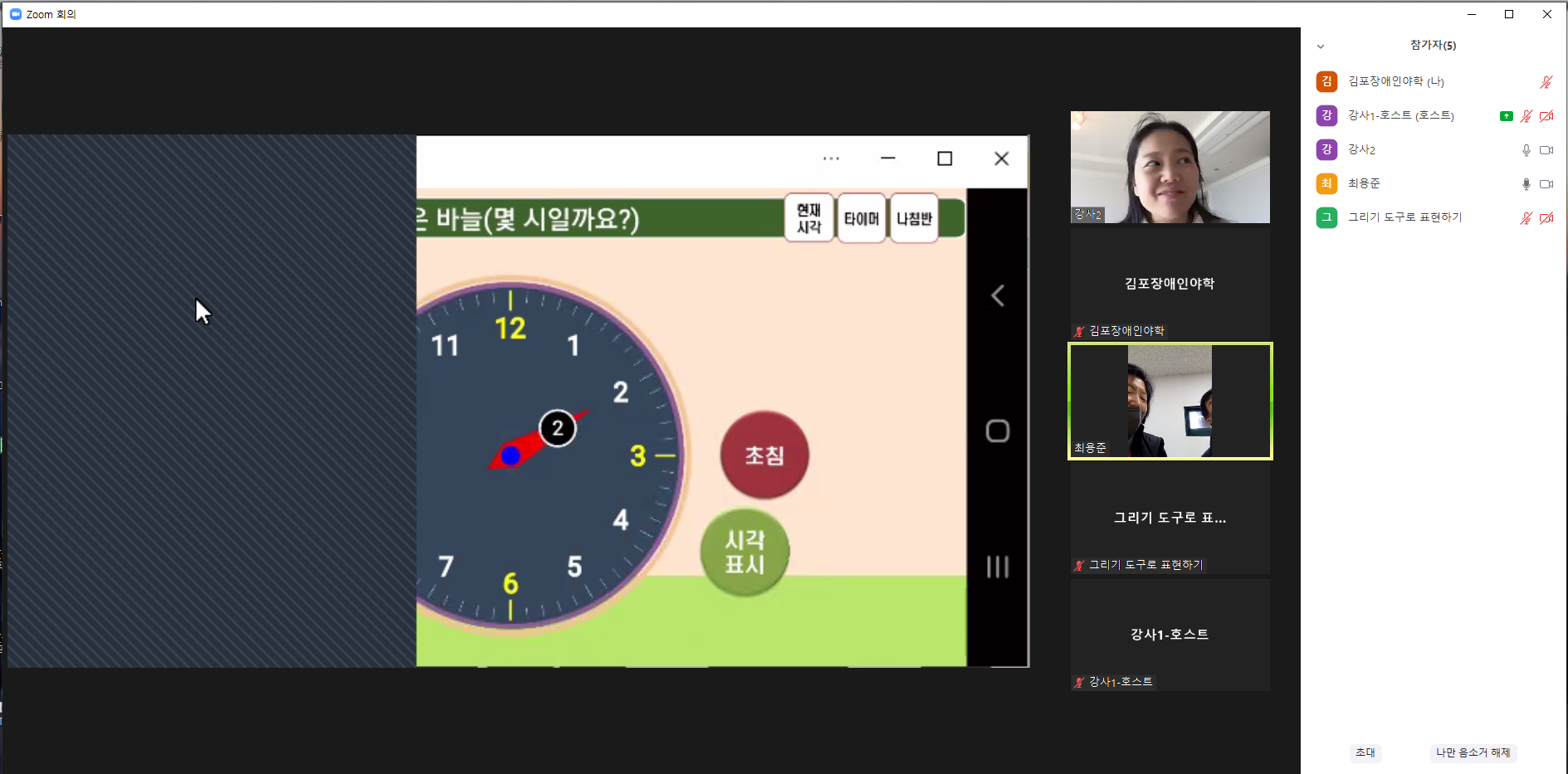Tap the Android back arrow in shared screen

[x=998, y=295]
